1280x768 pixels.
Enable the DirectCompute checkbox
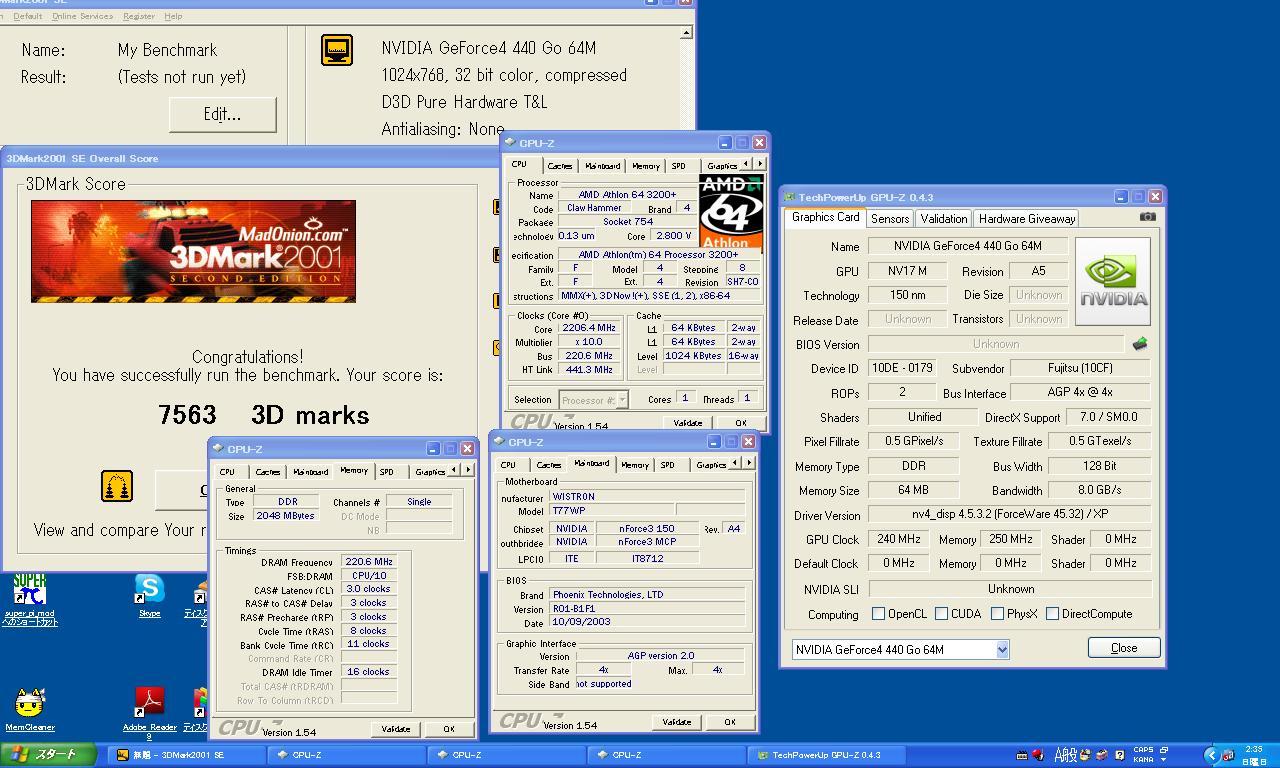[x=1052, y=614]
